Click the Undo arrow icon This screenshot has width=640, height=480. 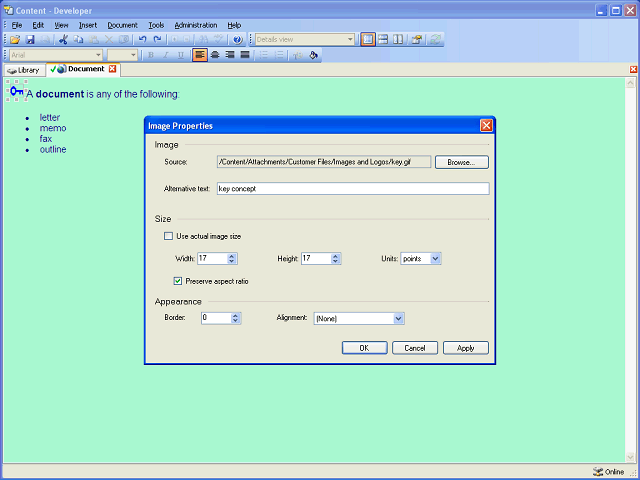pyautogui.click(x=142, y=40)
